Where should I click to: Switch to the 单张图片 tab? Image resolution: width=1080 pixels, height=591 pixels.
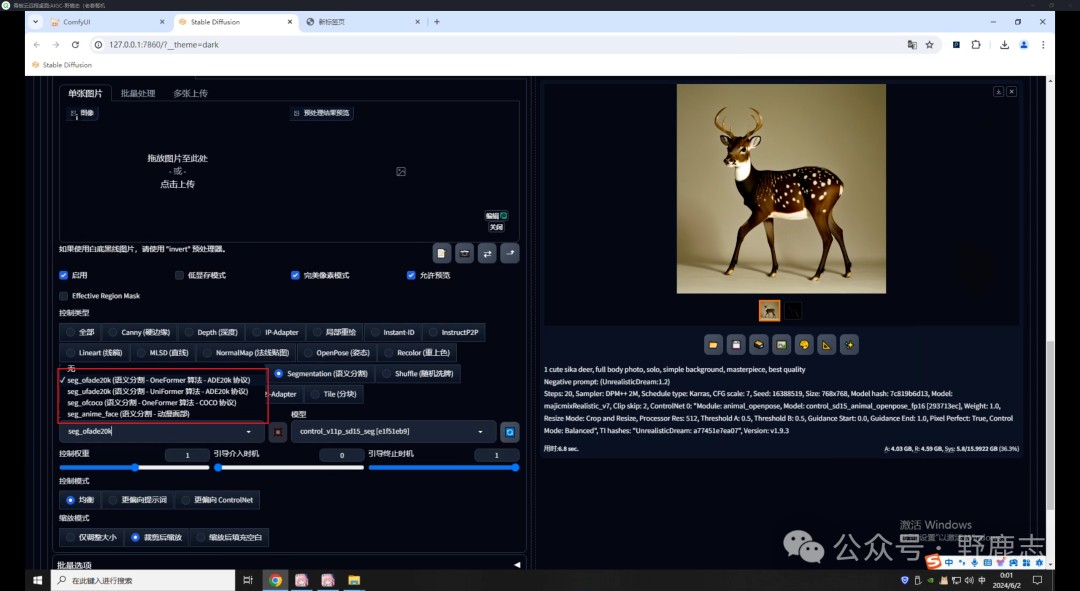[x=85, y=94]
